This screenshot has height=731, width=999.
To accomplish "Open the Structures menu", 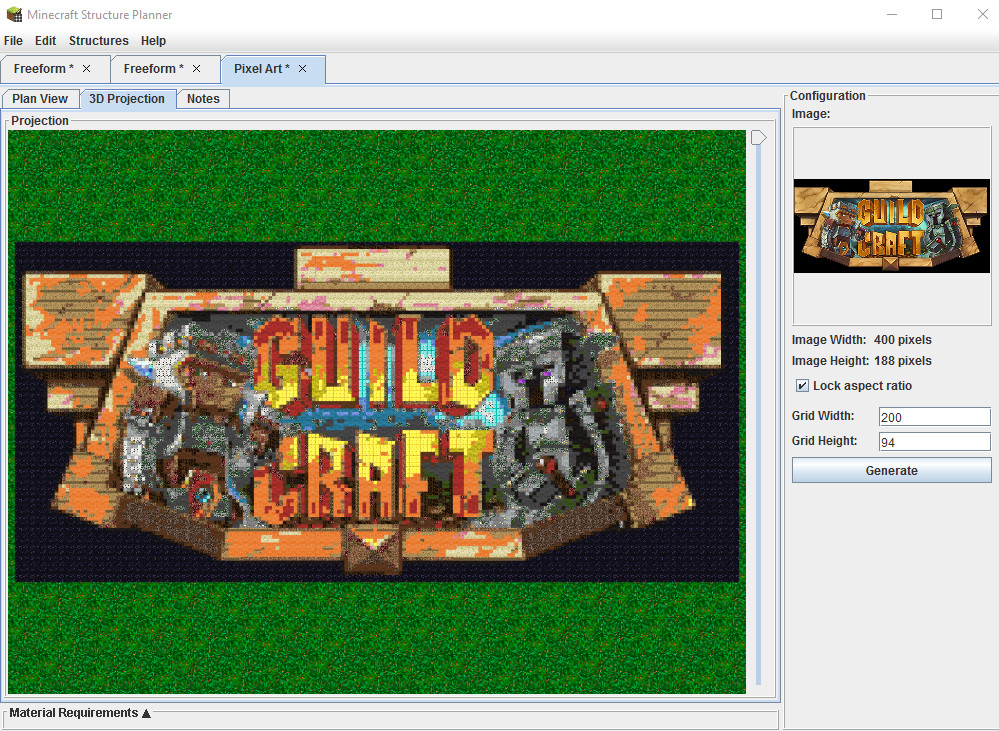I will pyautogui.click(x=99, y=41).
